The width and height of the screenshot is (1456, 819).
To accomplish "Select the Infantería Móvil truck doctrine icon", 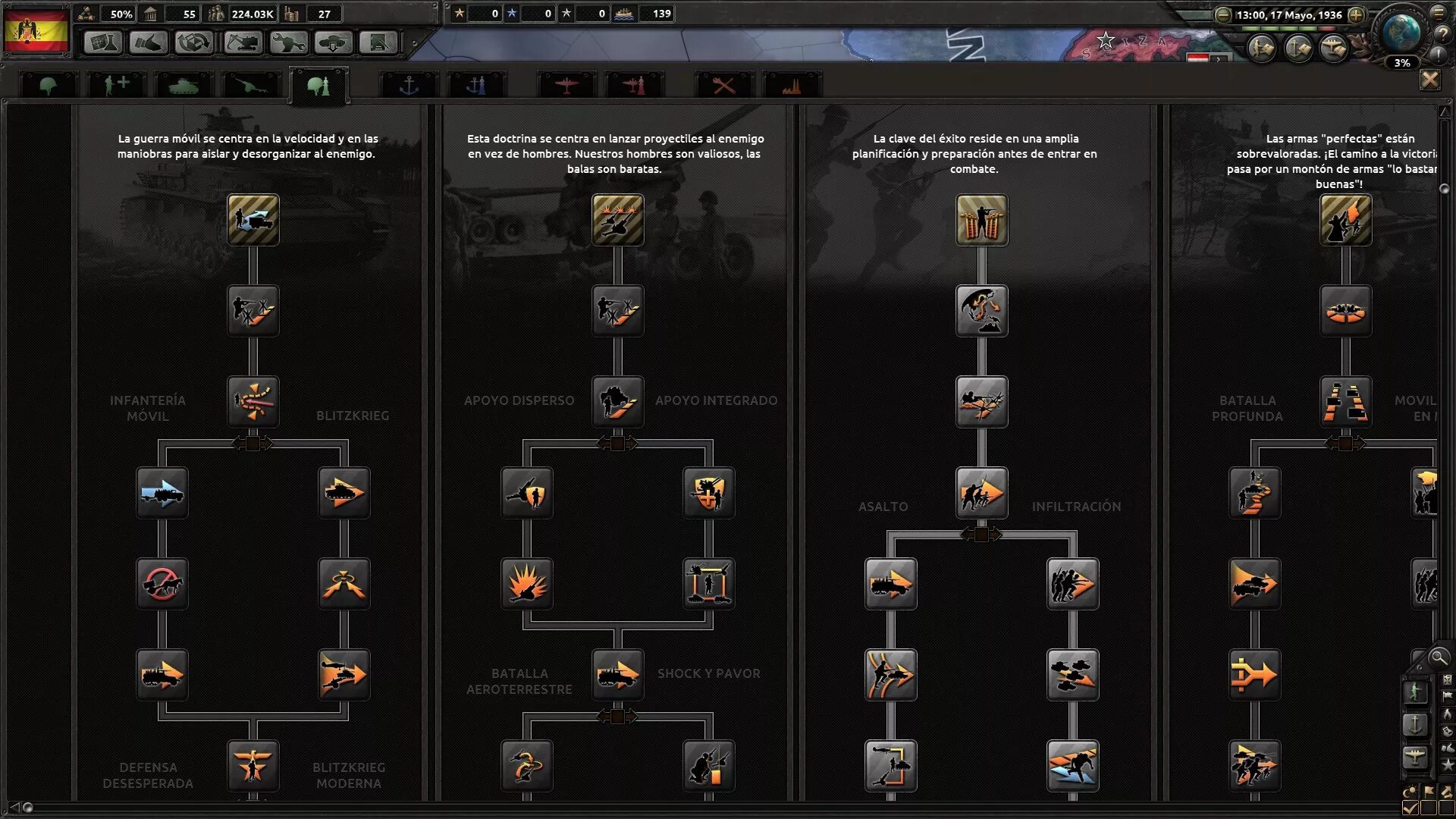I will click(x=162, y=493).
